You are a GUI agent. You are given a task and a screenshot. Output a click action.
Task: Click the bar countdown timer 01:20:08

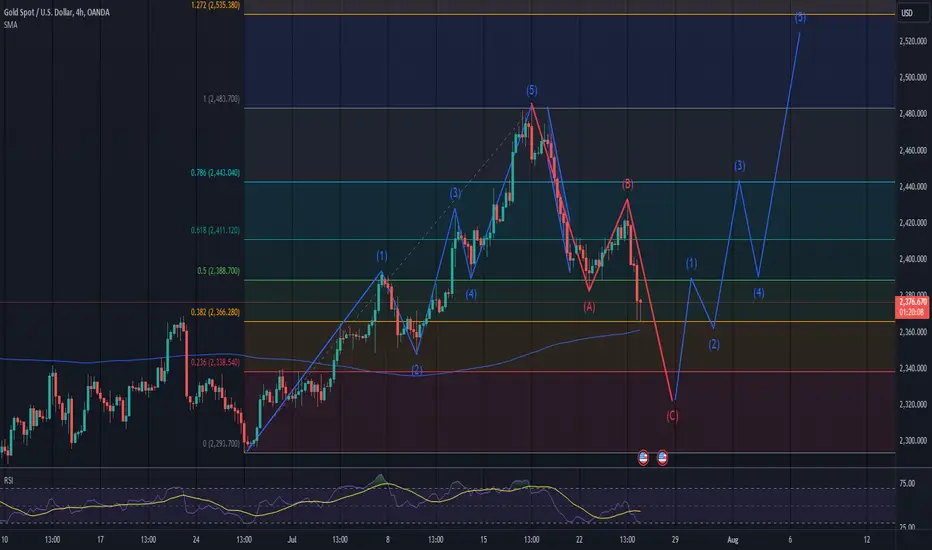pyautogui.click(x=912, y=312)
